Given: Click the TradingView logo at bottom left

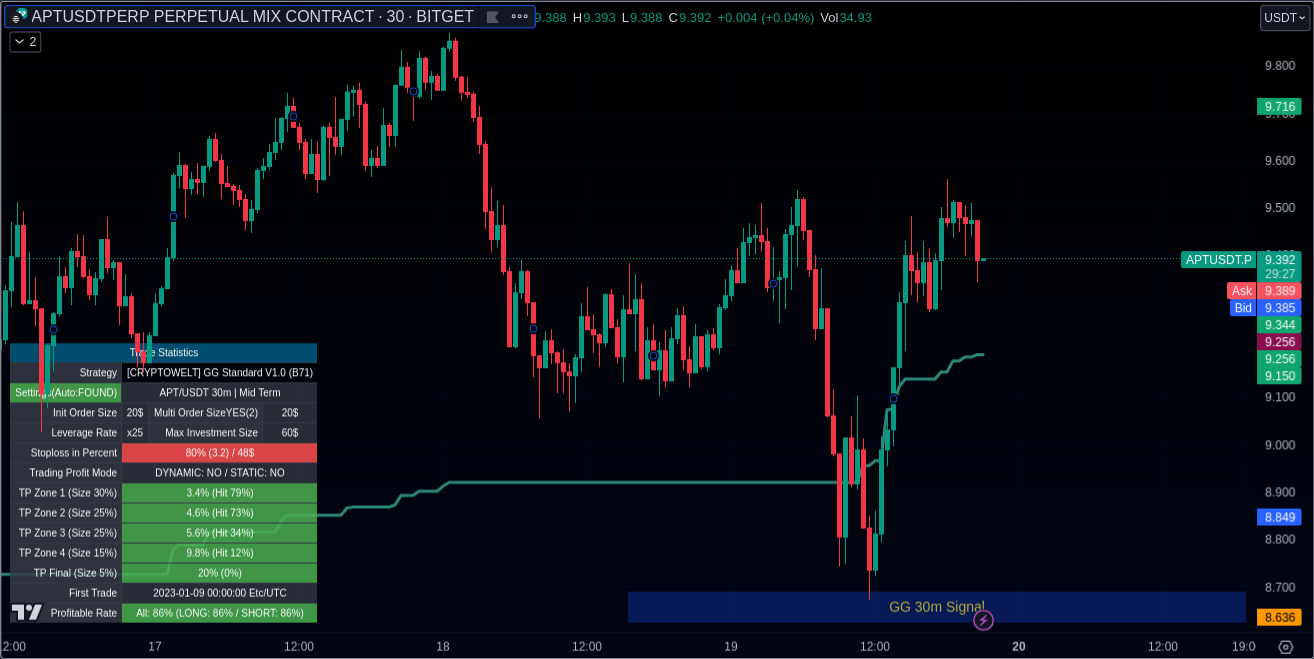Looking at the screenshot, I should [x=27, y=612].
